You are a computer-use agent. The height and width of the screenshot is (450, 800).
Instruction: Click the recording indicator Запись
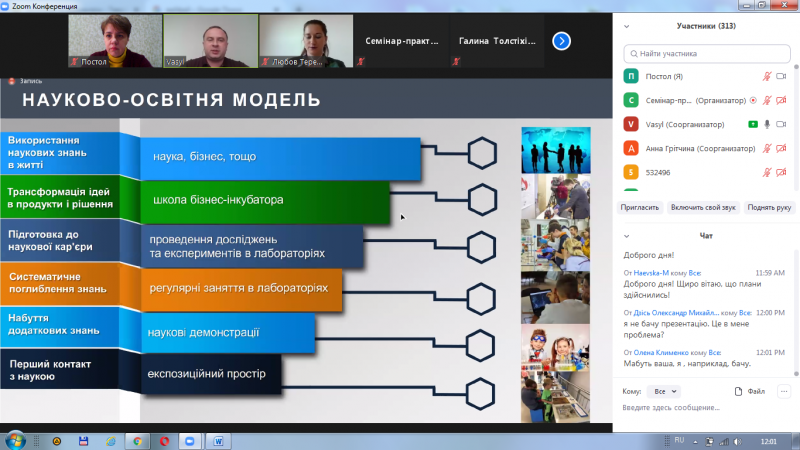(x=26, y=81)
